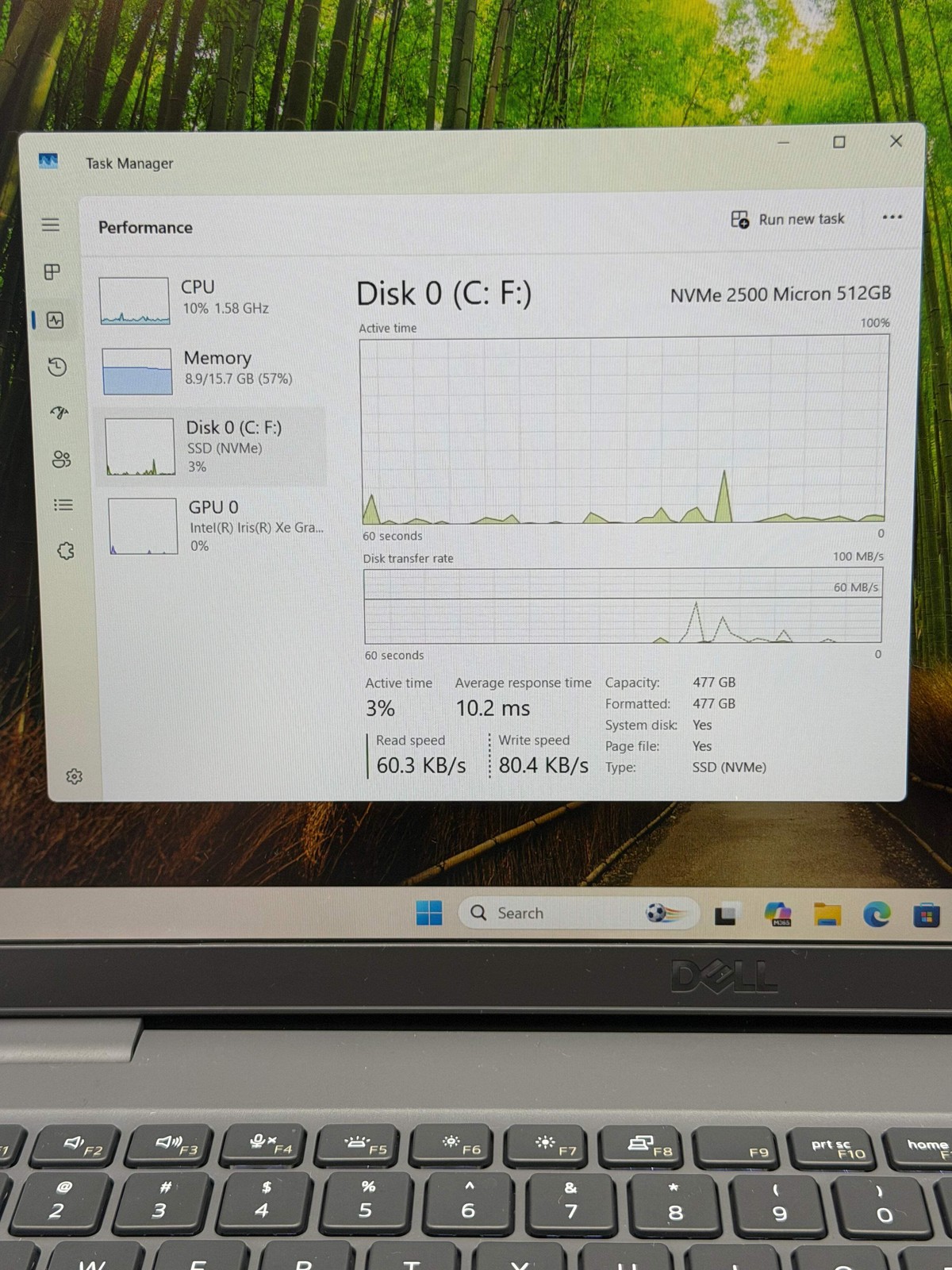
Task: Minimize the Task Manager window
Action: pyautogui.click(x=783, y=142)
